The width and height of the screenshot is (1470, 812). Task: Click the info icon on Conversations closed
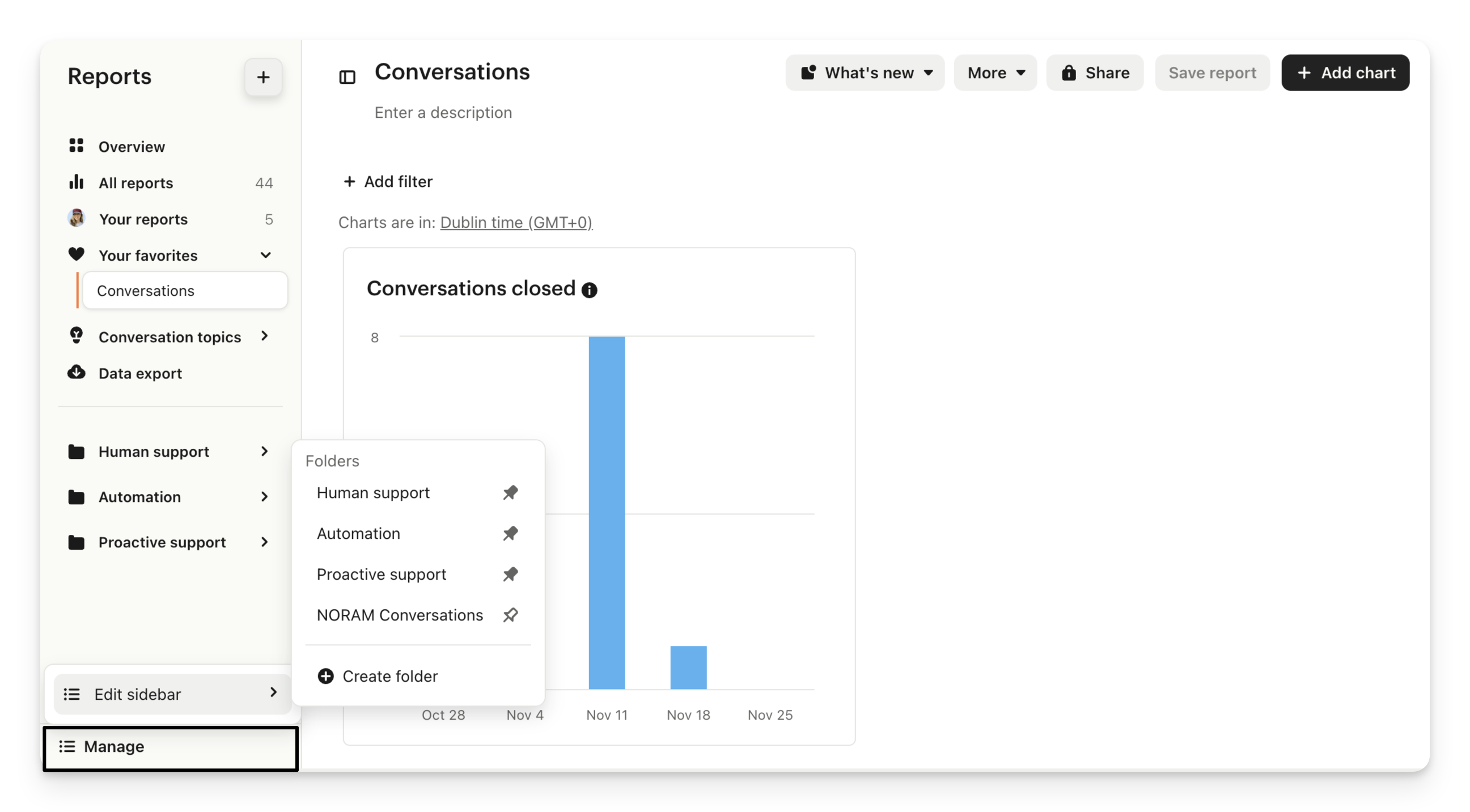589,290
